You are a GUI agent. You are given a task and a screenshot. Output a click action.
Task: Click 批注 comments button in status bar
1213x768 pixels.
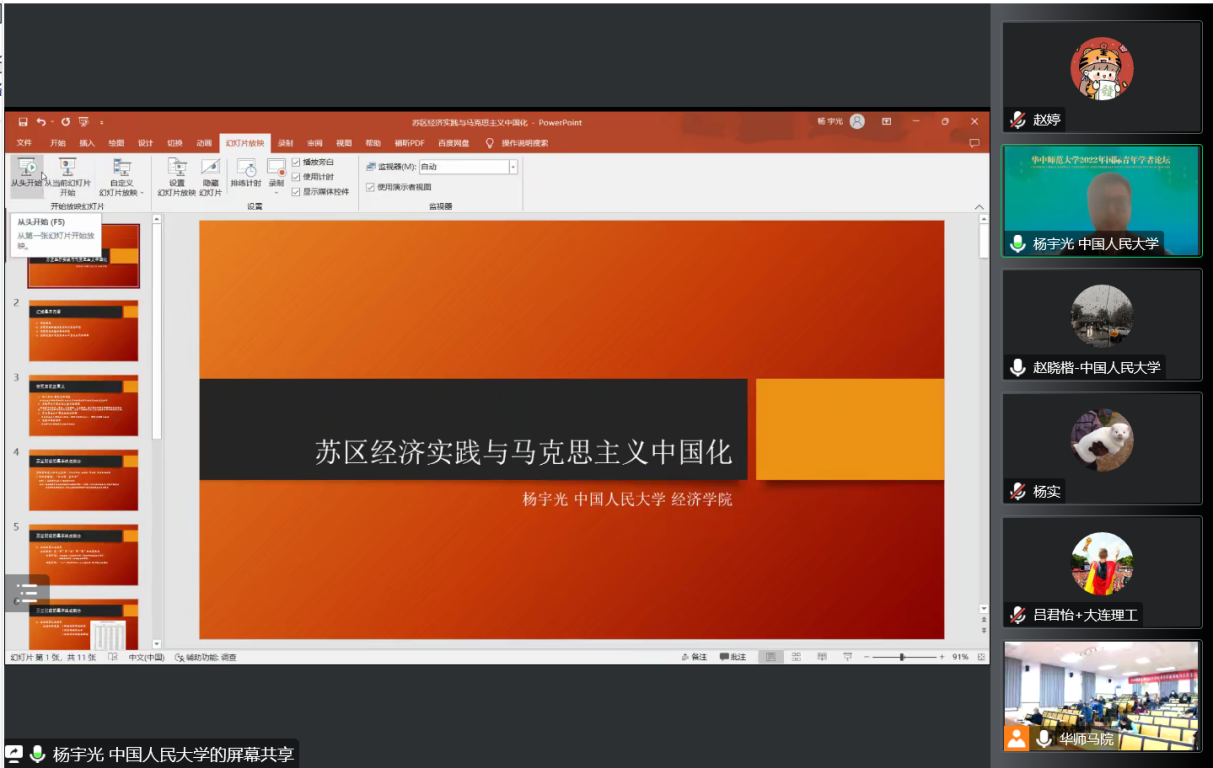click(734, 657)
